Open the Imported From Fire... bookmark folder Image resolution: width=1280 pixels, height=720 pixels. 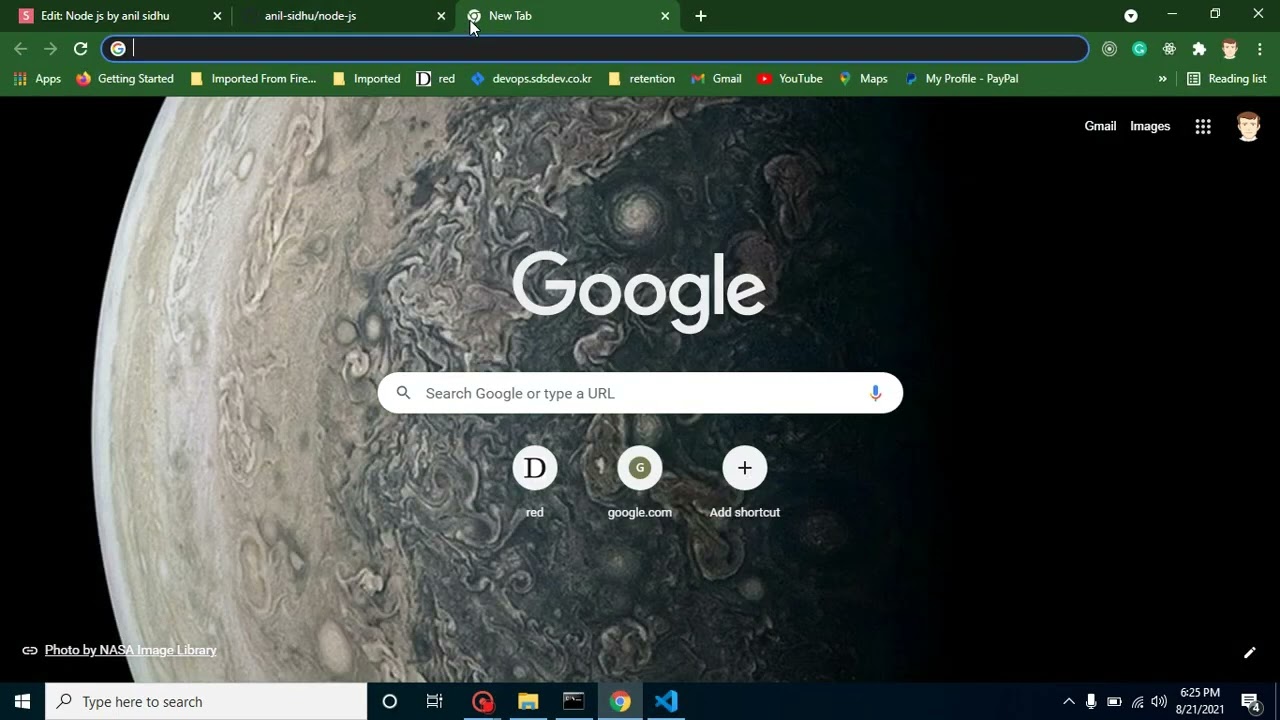pyautogui.click(x=253, y=79)
